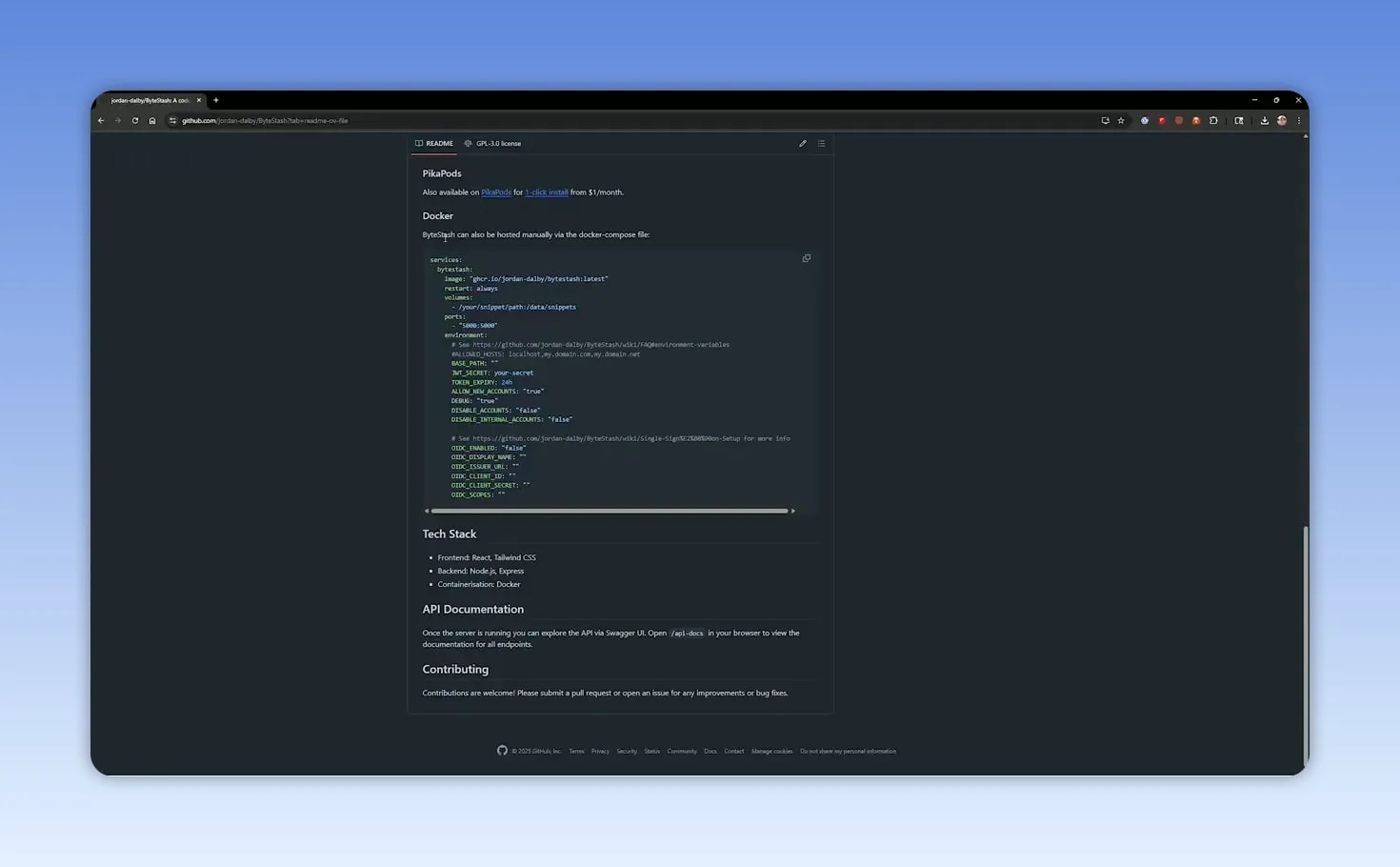Open the Community footer link
The height and width of the screenshot is (867, 1400).
point(682,752)
